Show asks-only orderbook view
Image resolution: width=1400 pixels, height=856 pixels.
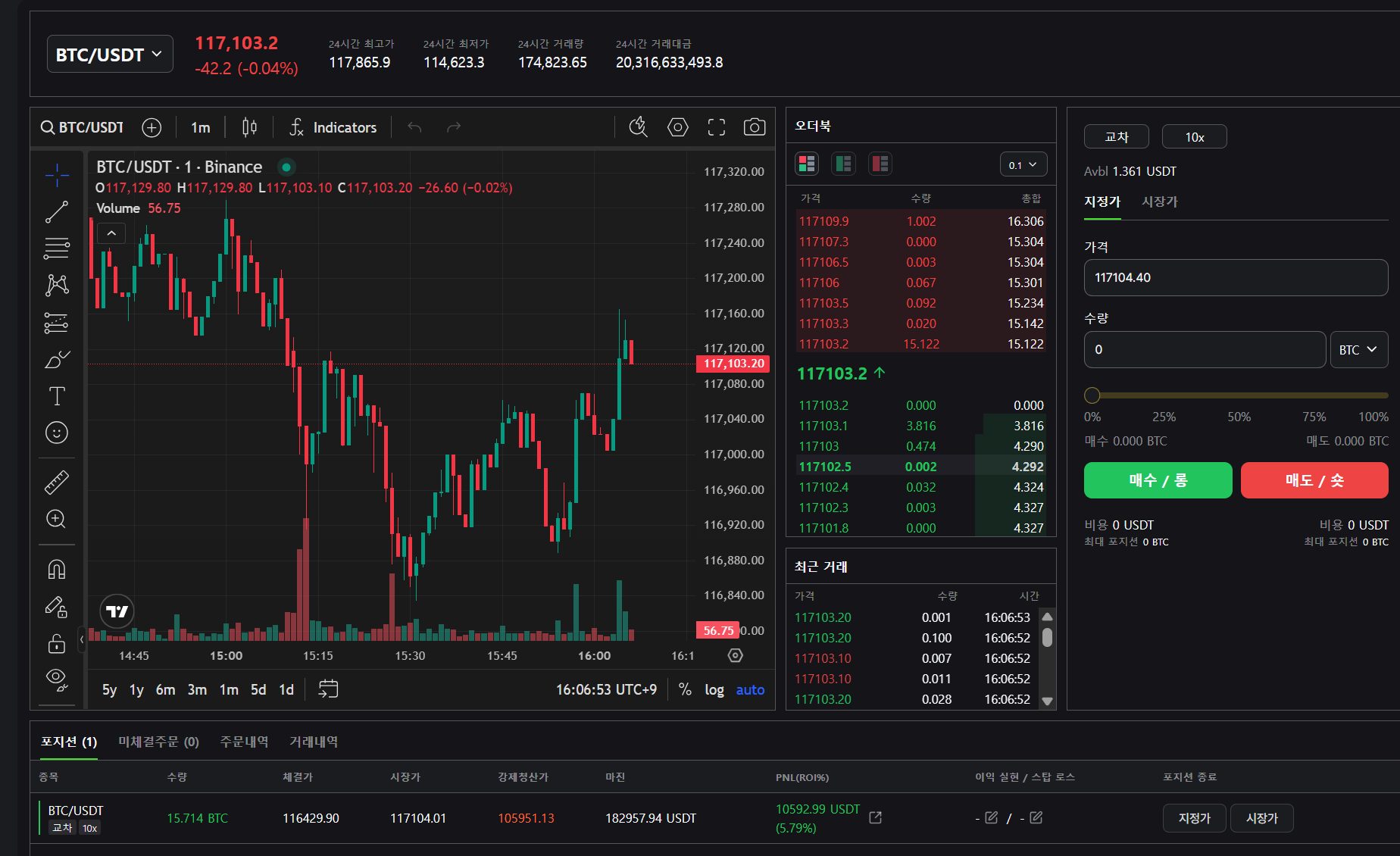(880, 164)
